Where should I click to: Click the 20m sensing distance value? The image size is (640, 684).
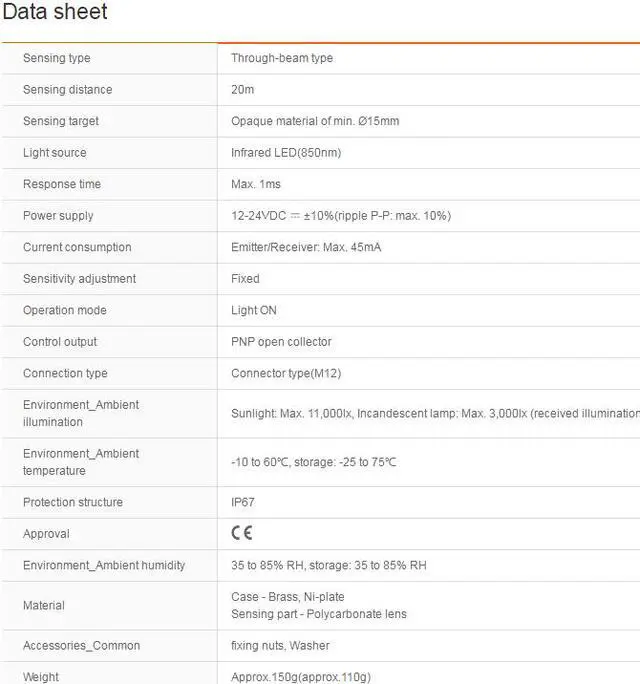(x=243, y=90)
